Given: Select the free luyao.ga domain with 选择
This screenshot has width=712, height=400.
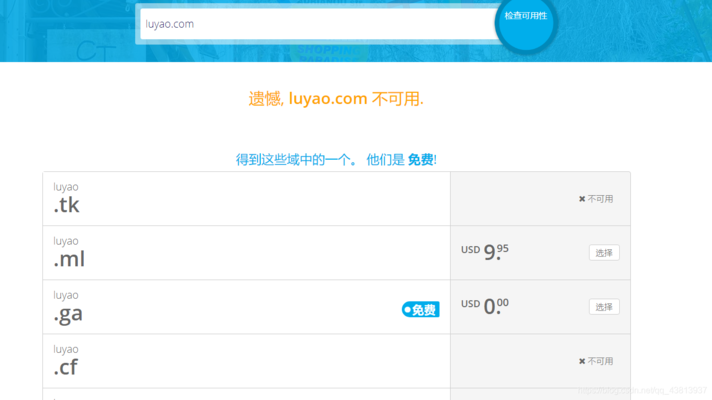Looking at the screenshot, I should [x=604, y=307].
